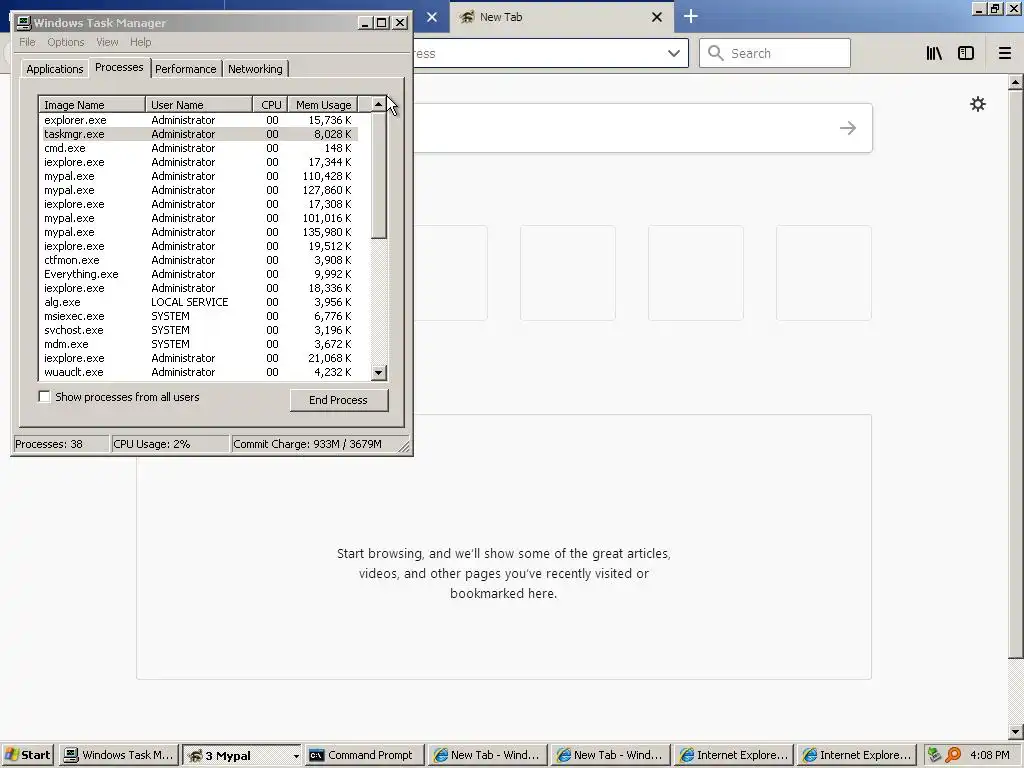Click the browser page scroll down arrow
The image size is (1024, 768).
[1016, 732]
